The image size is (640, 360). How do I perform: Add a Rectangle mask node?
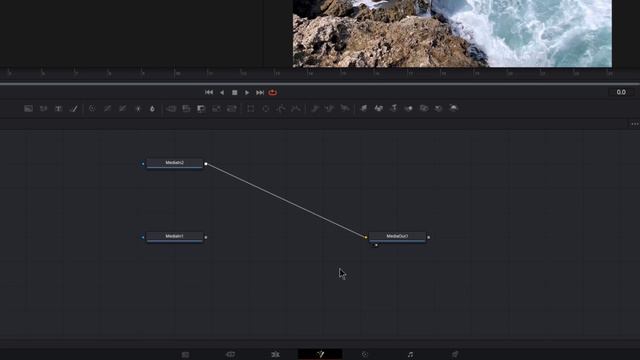point(251,109)
